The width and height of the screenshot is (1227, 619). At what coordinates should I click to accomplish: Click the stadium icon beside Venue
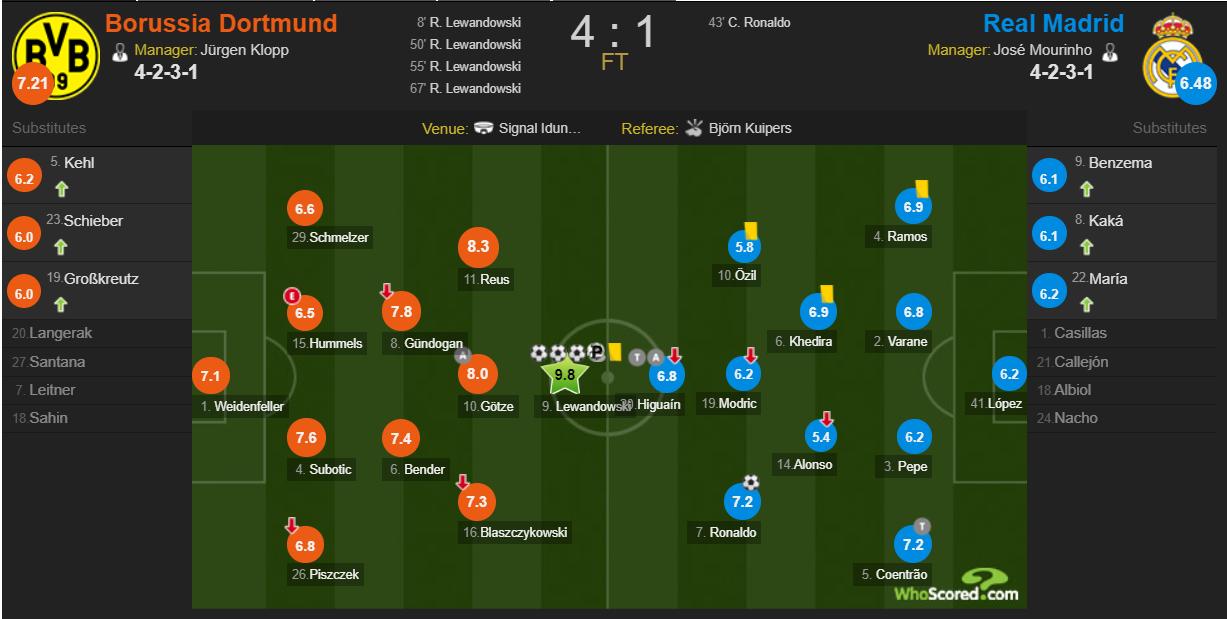484,129
